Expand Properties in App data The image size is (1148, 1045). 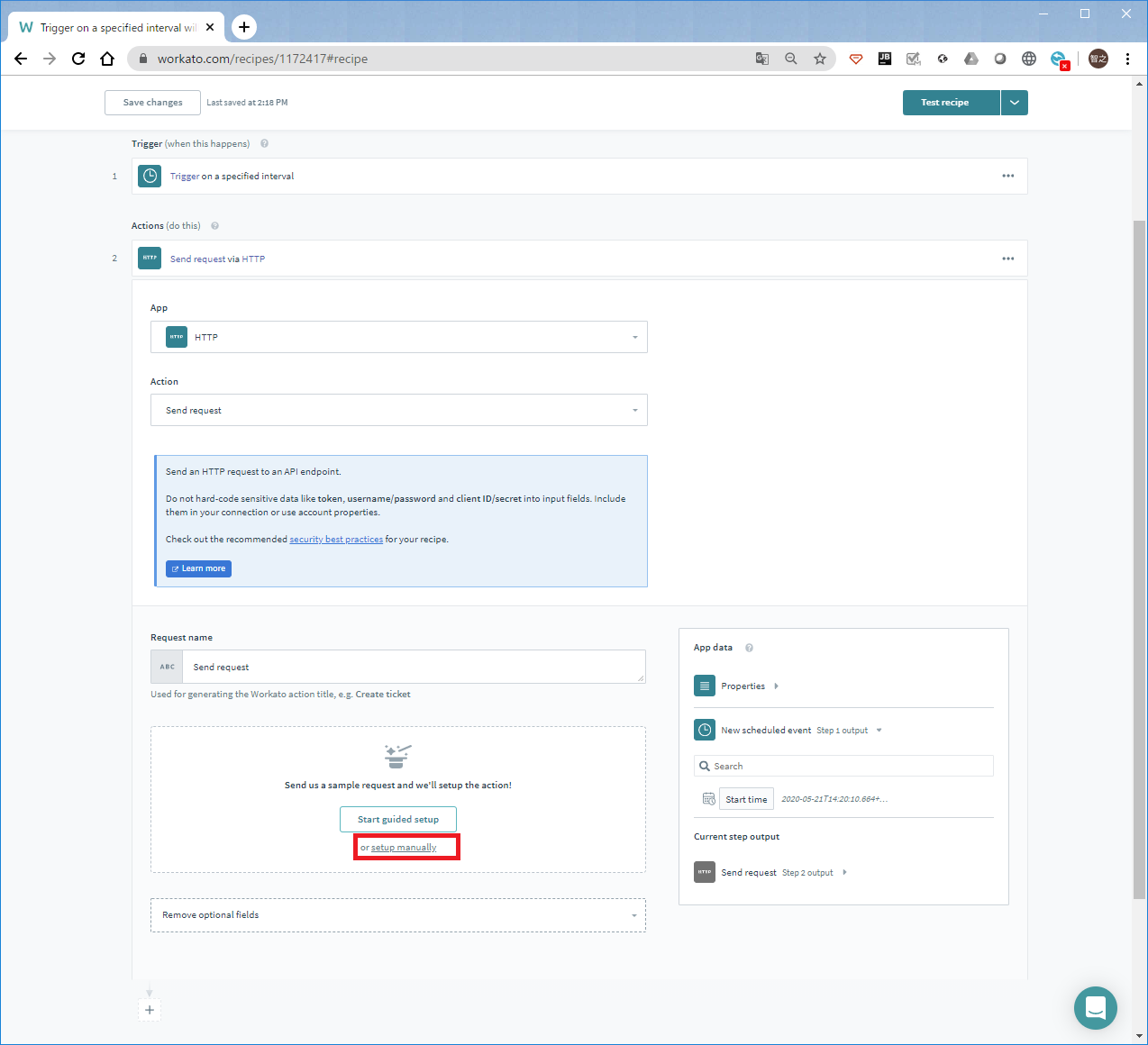coord(776,686)
